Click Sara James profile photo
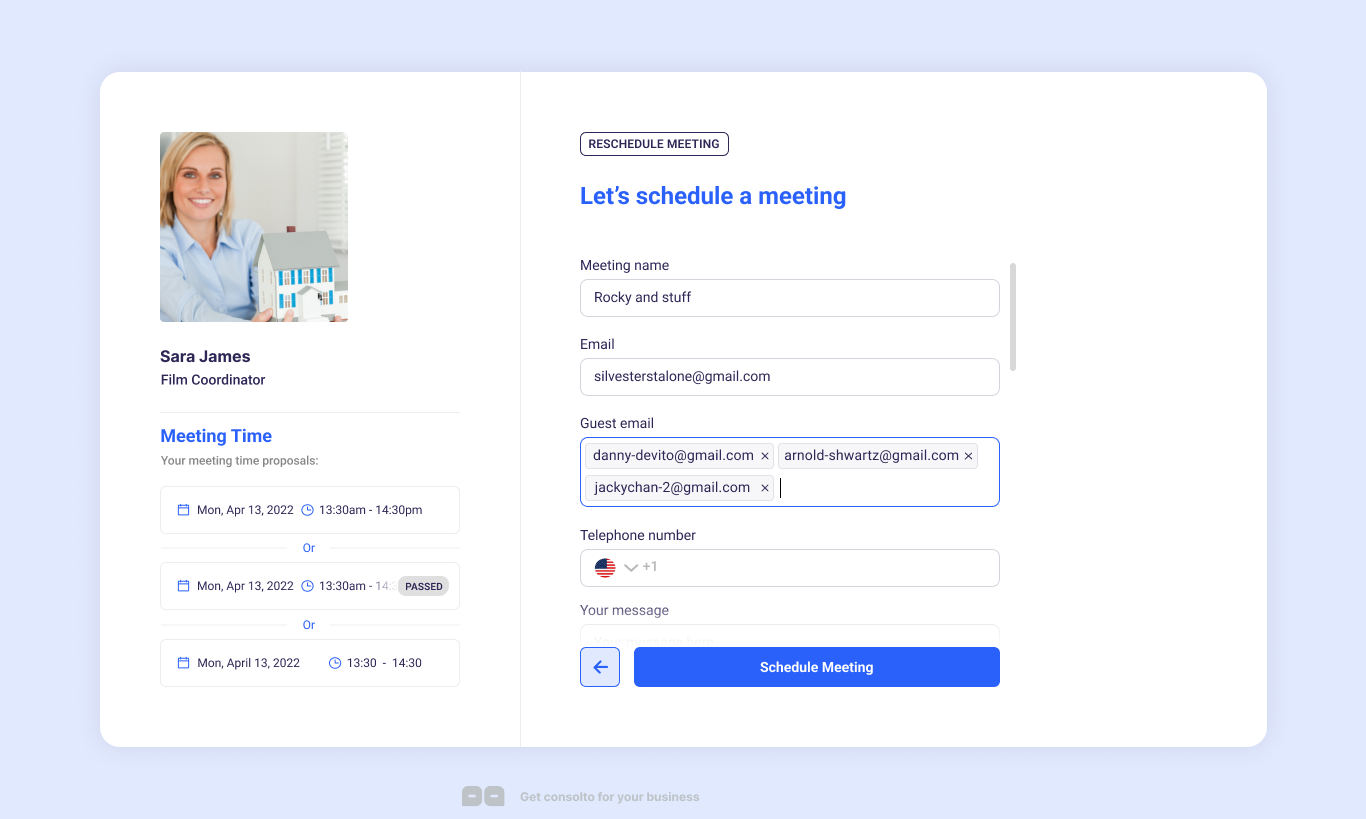The height and width of the screenshot is (819, 1366). 254,227
